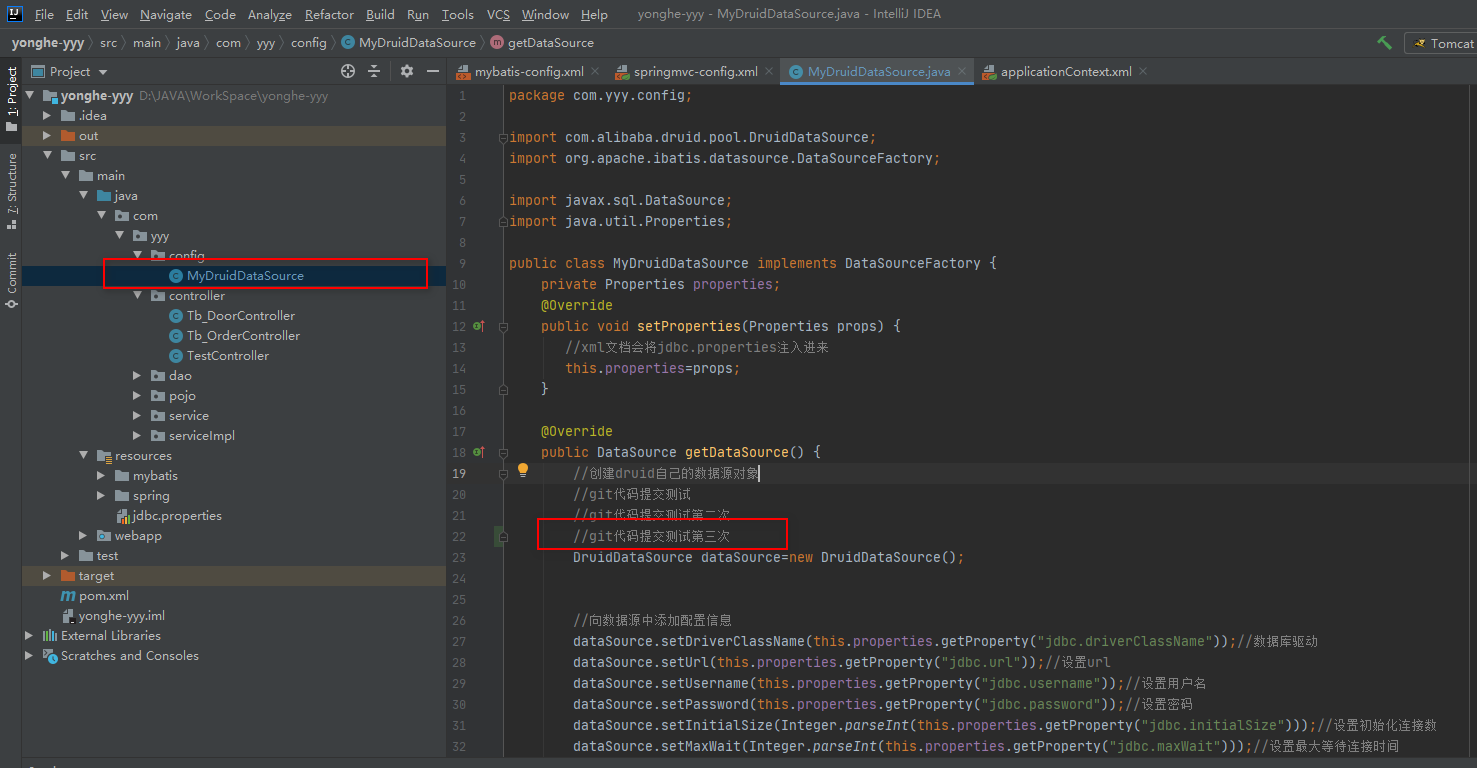
Task: Select jdbc.properties file
Action: point(168,516)
